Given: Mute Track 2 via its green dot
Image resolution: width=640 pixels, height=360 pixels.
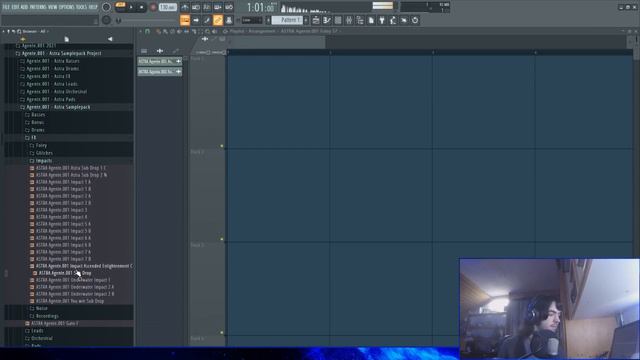Looking at the screenshot, I should [x=222, y=239].
